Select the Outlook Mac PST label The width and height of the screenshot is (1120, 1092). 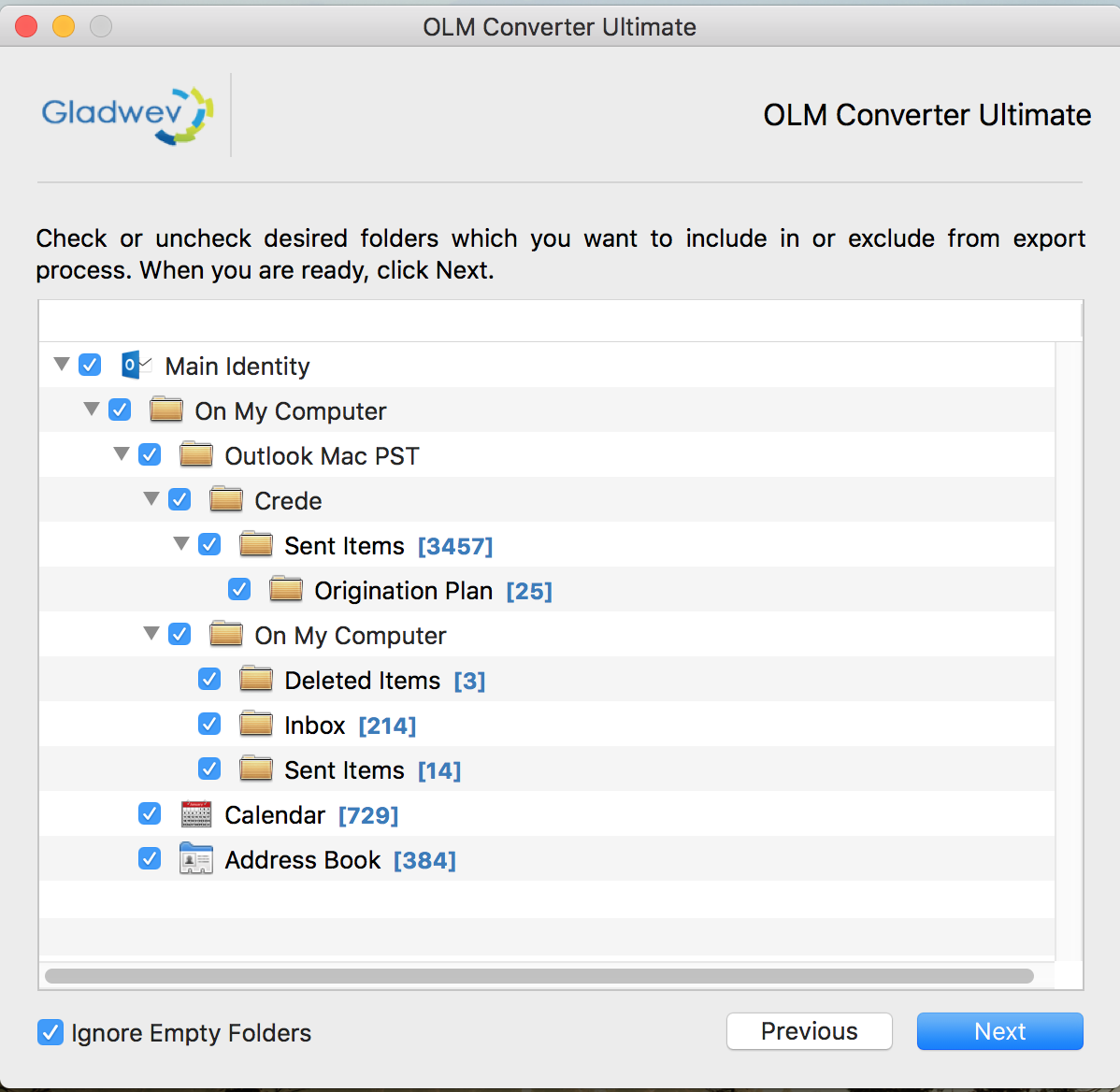[x=323, y=455]
